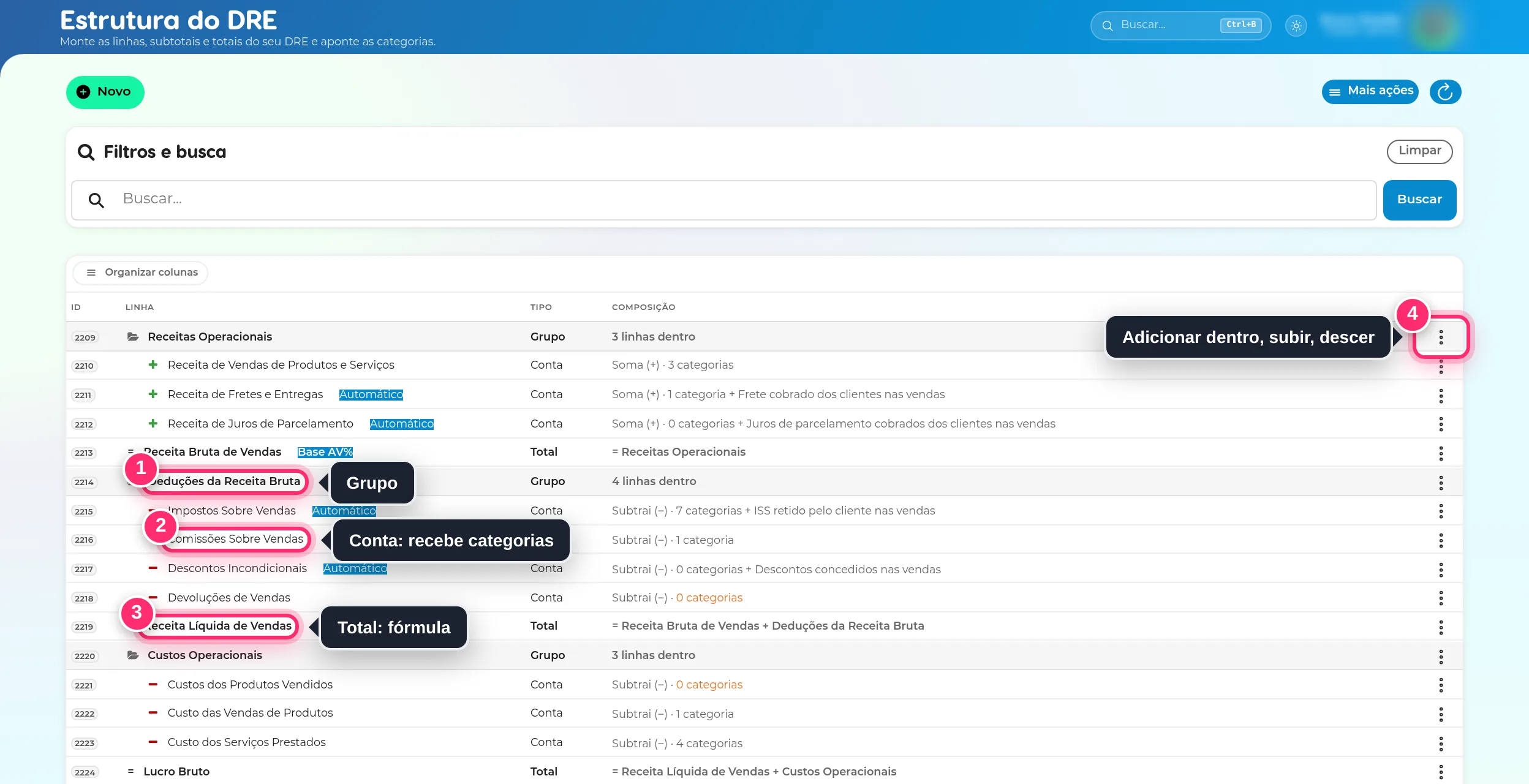Click the Automático tag on Receita de Fretes

tap(371, 394)
